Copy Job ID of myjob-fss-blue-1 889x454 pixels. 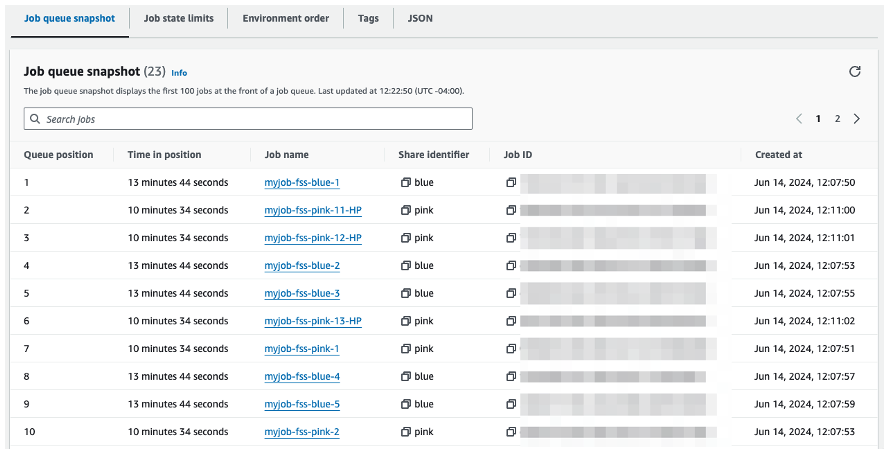point(511,183)
